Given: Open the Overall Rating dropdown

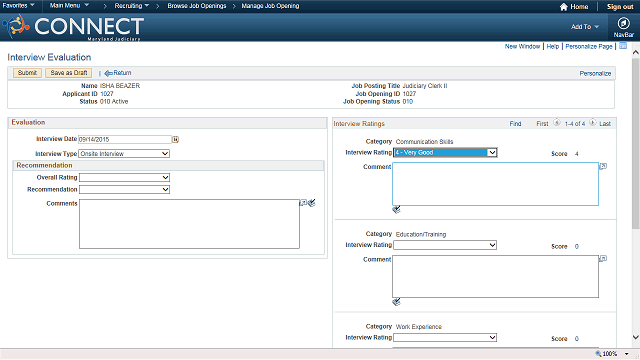Looking at the screenshot, I should click(124, 178).
